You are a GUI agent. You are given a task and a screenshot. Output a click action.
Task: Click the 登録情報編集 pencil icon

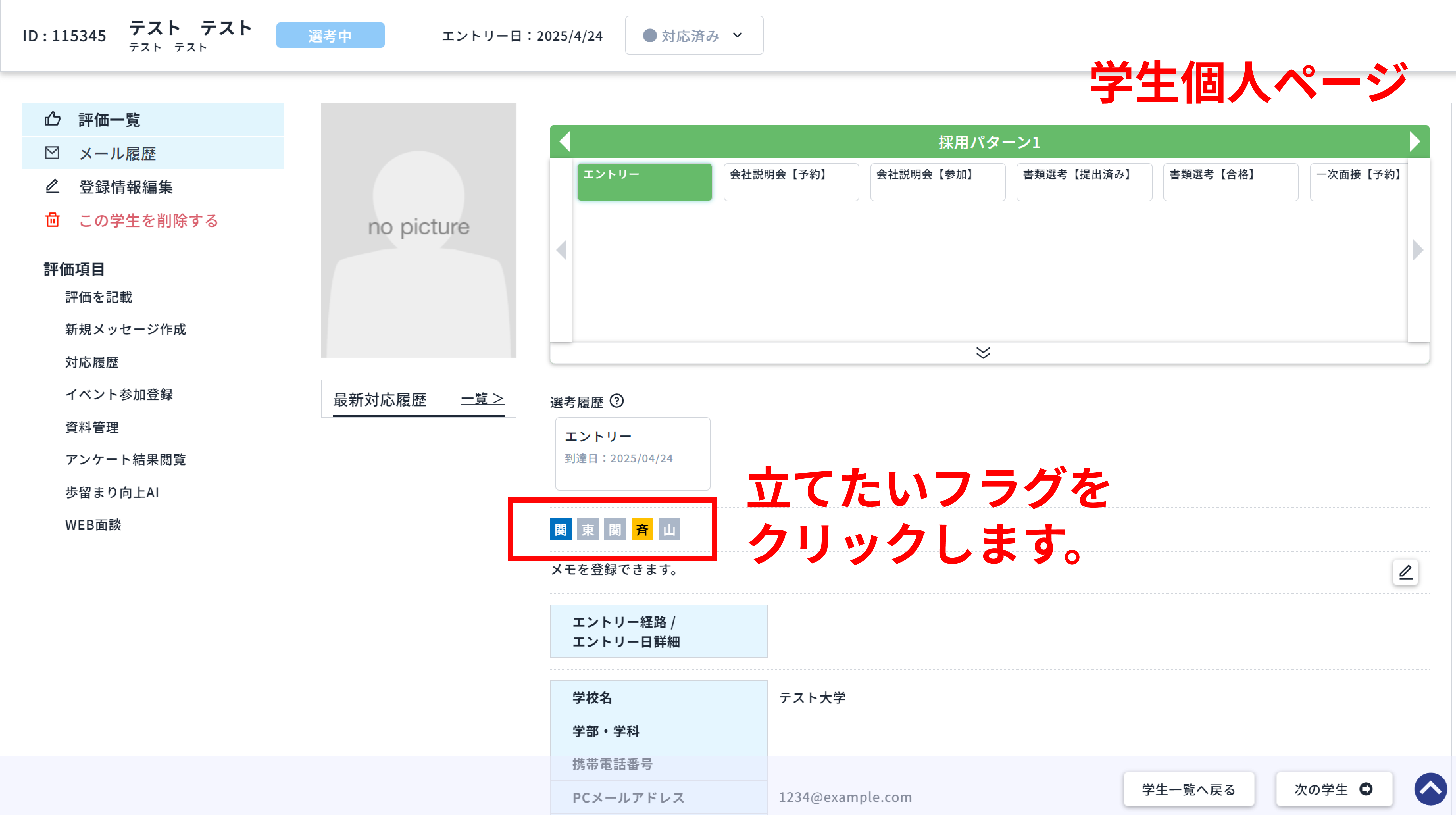click(x=52, y=186)
